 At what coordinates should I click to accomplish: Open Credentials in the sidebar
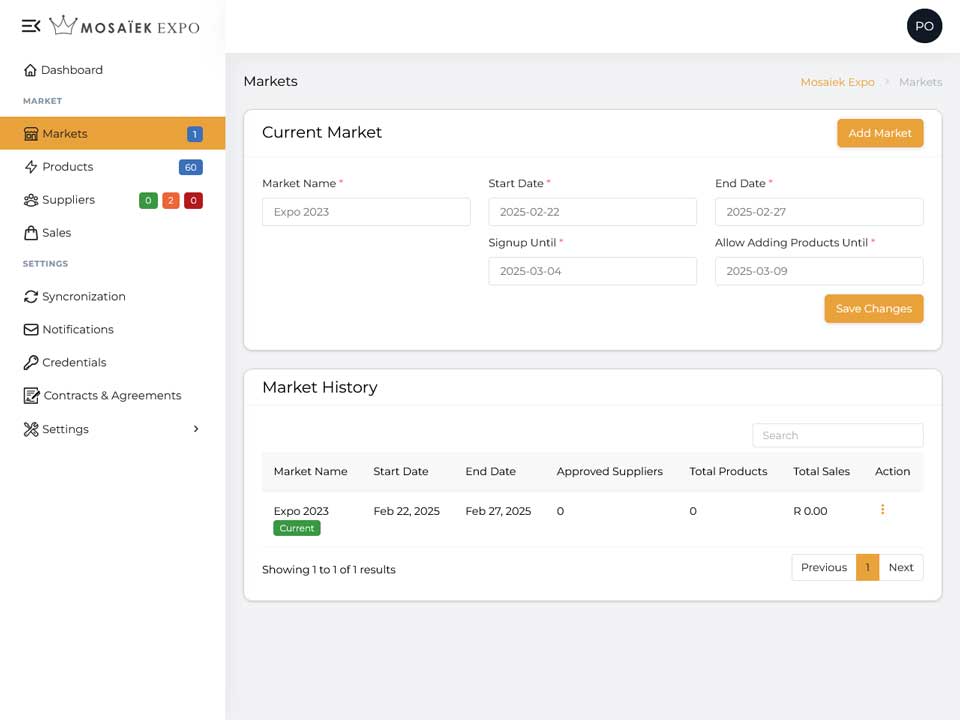pos(113,362)
